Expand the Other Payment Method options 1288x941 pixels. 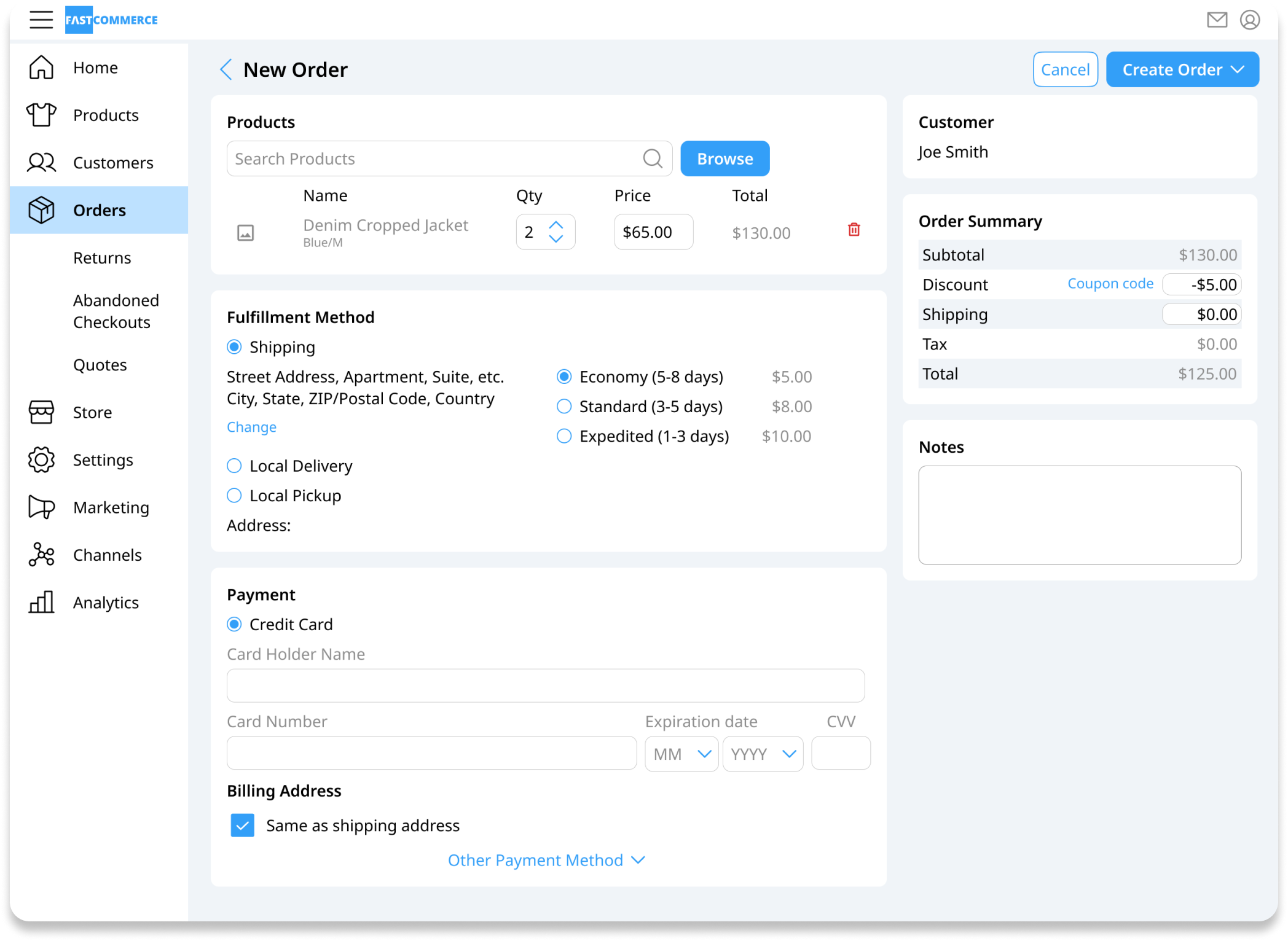(546, 860)
